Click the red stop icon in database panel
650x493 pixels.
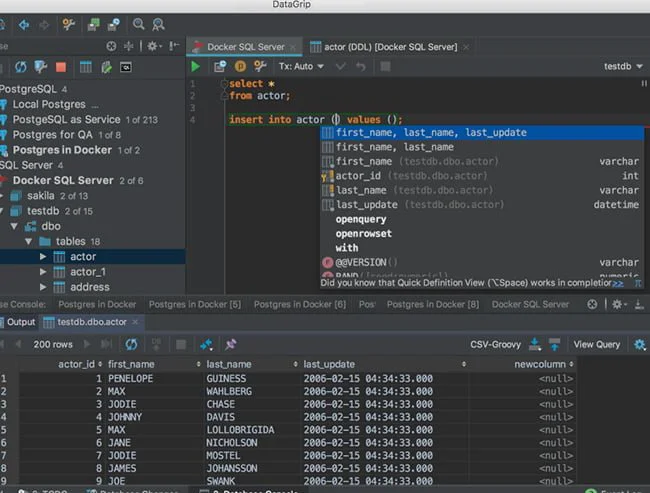tap(61, 67)
